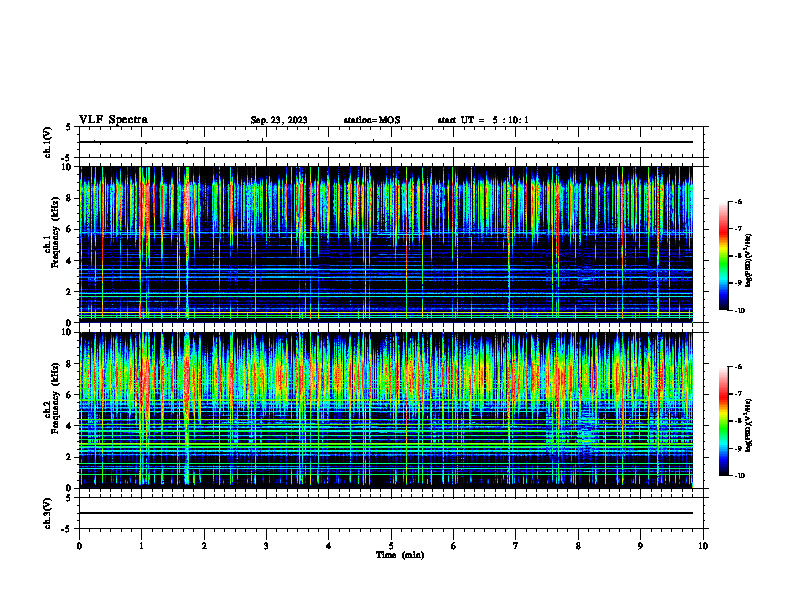Screen dimensions: 792x612
Task: Click the ch.1 spectrogram color scale bar
Action: 724,256
